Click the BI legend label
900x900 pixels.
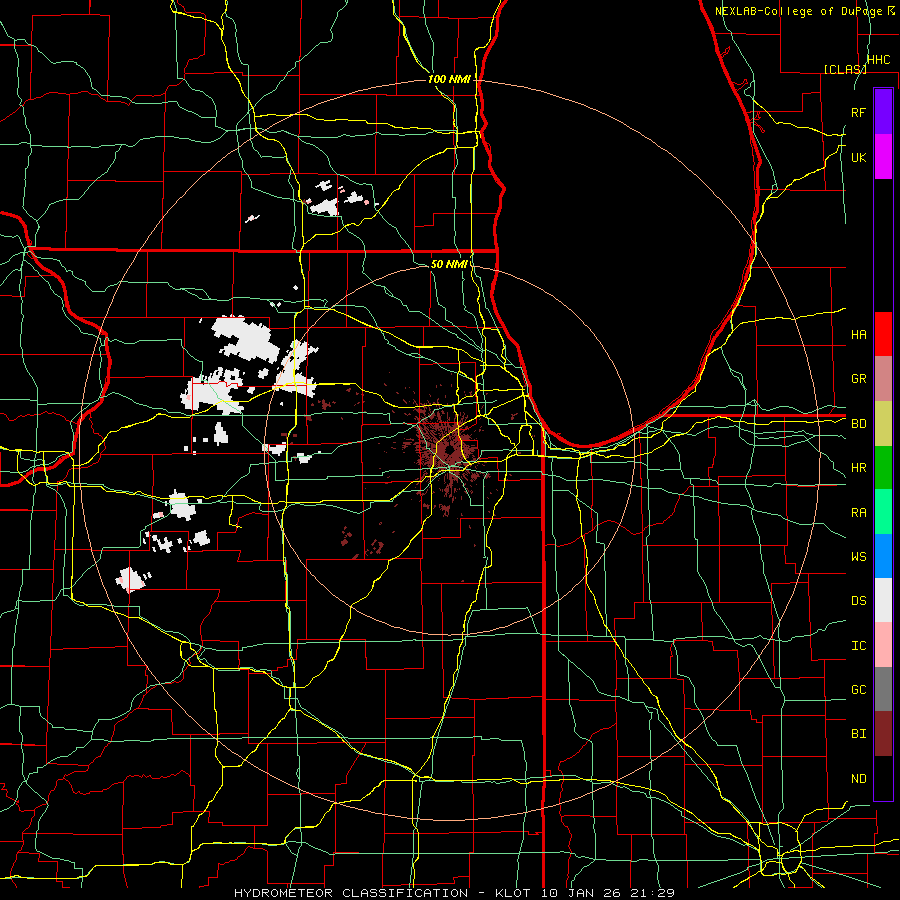[x=859, y=734]
